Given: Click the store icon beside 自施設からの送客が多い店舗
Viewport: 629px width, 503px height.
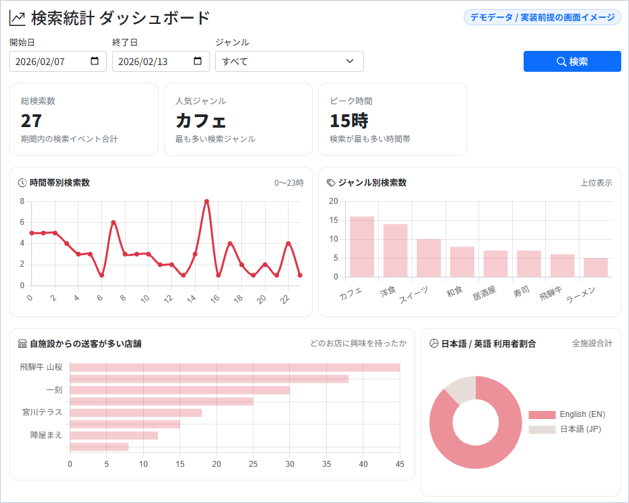Looking at the screenshot, I should tap(22, 343).
